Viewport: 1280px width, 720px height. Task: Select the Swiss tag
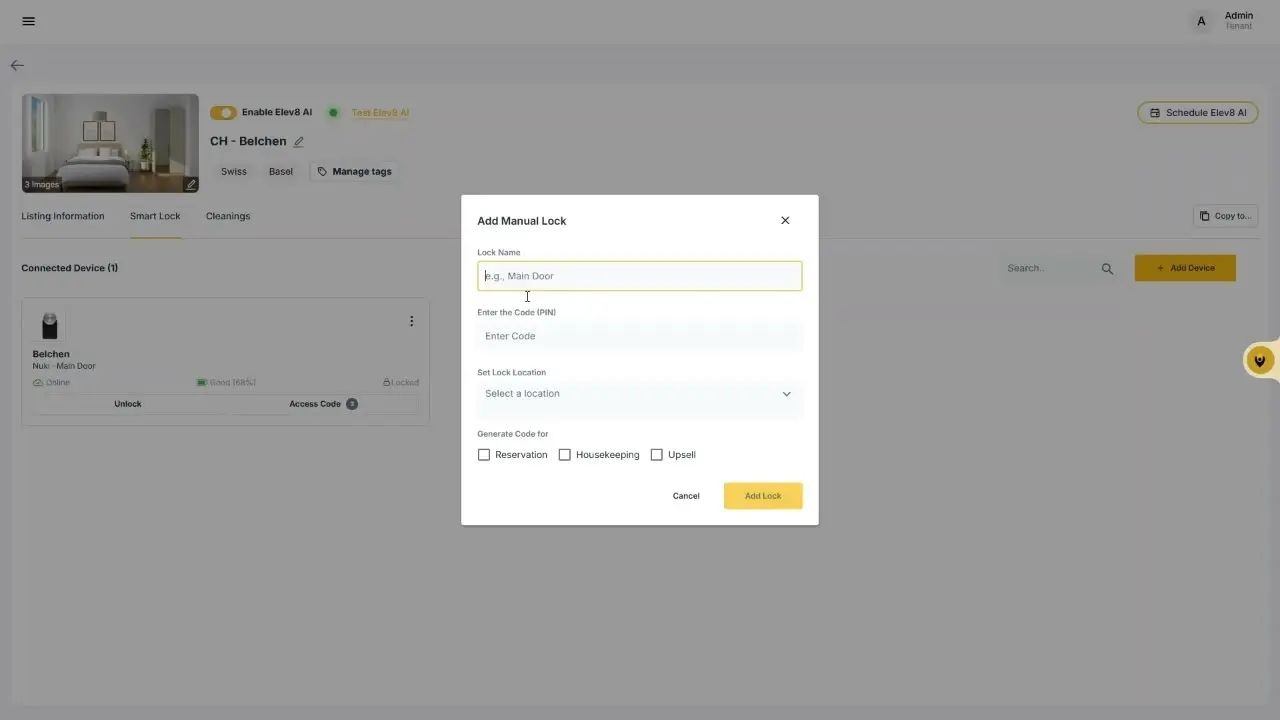234,172
